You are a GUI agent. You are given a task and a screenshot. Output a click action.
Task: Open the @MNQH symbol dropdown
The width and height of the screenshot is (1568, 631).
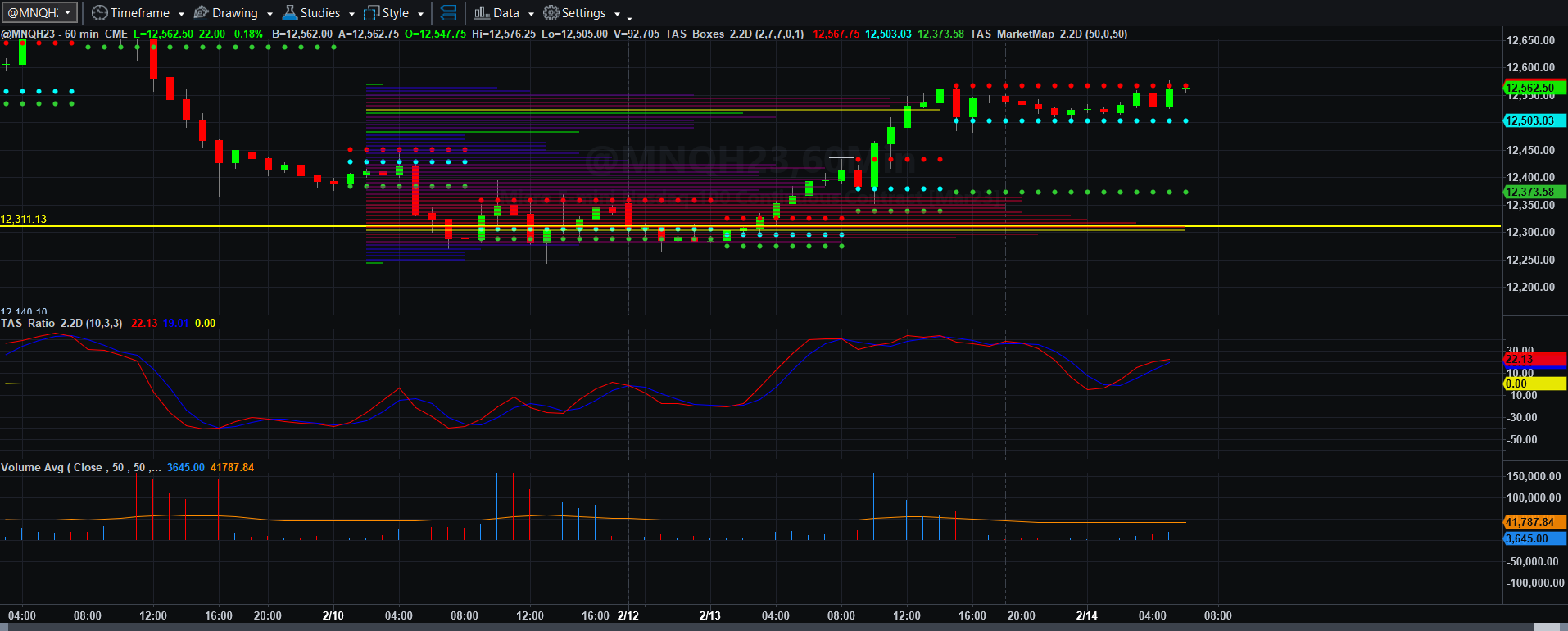[x=40, y=13]
